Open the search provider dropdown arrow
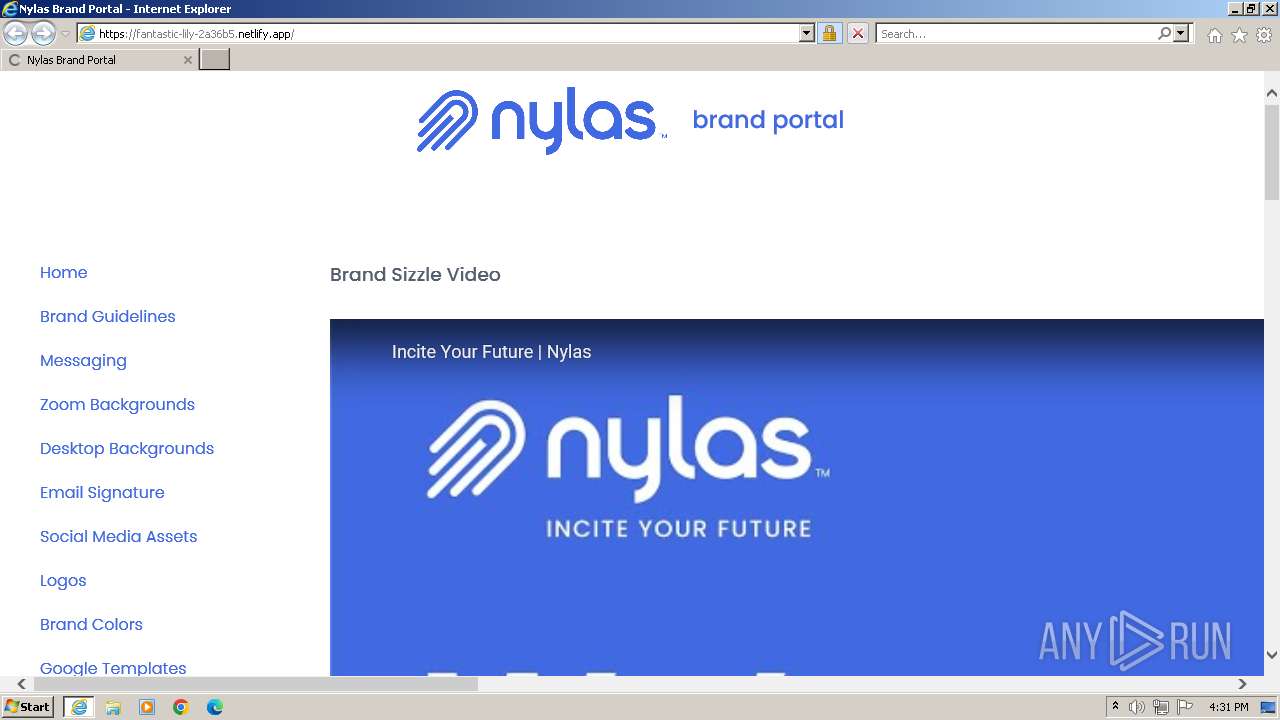1280x720 pixels. 1181,34
